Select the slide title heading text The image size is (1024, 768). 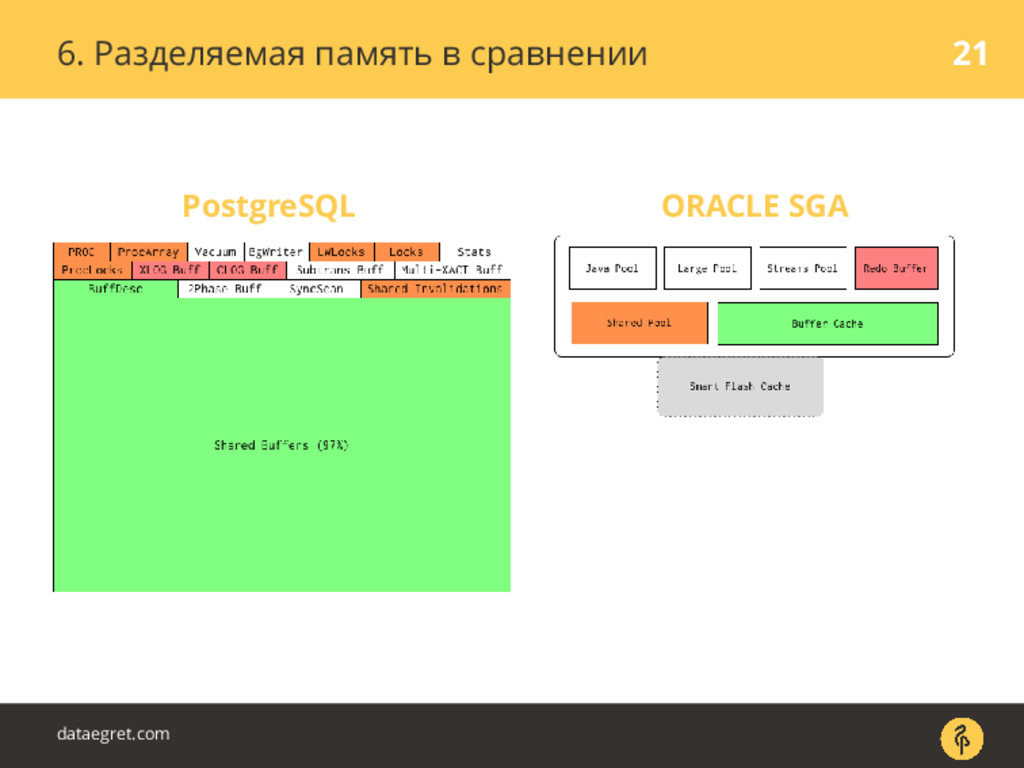point(352,54)
